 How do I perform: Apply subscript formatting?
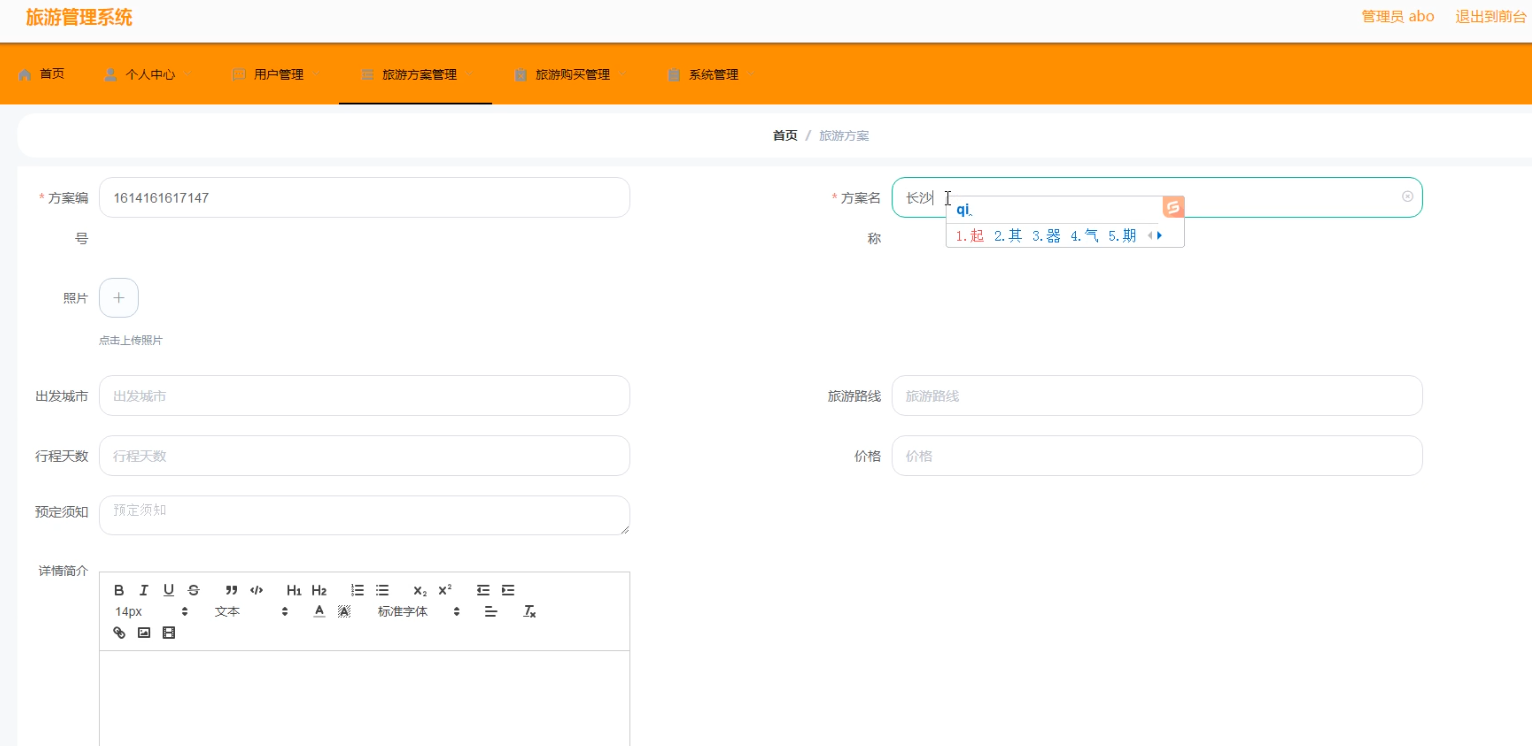click(x=420, y=590)
